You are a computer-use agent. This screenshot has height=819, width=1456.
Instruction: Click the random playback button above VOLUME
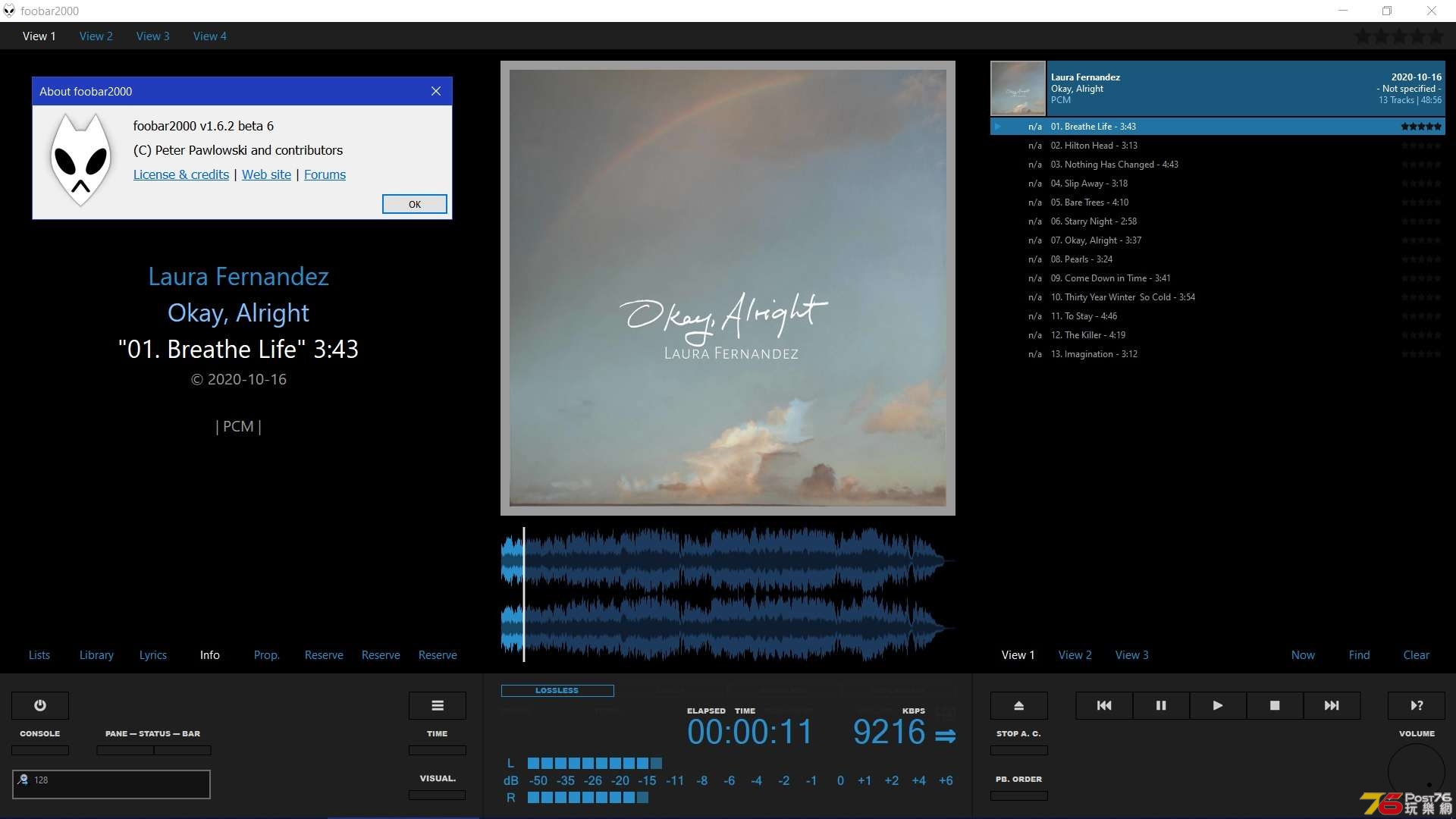1417,705
